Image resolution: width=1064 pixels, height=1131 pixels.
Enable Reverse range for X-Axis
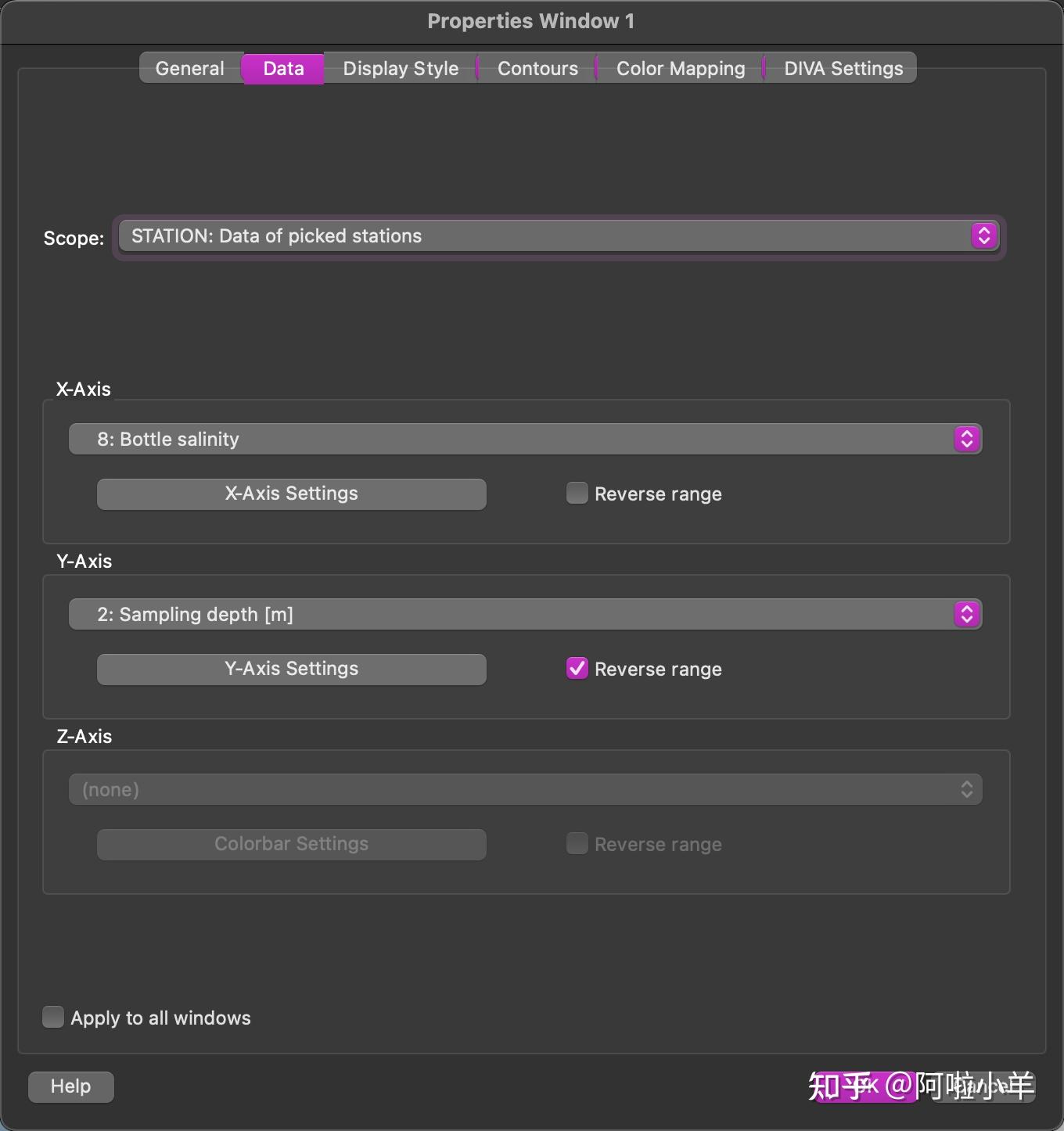tap(577, 494)
